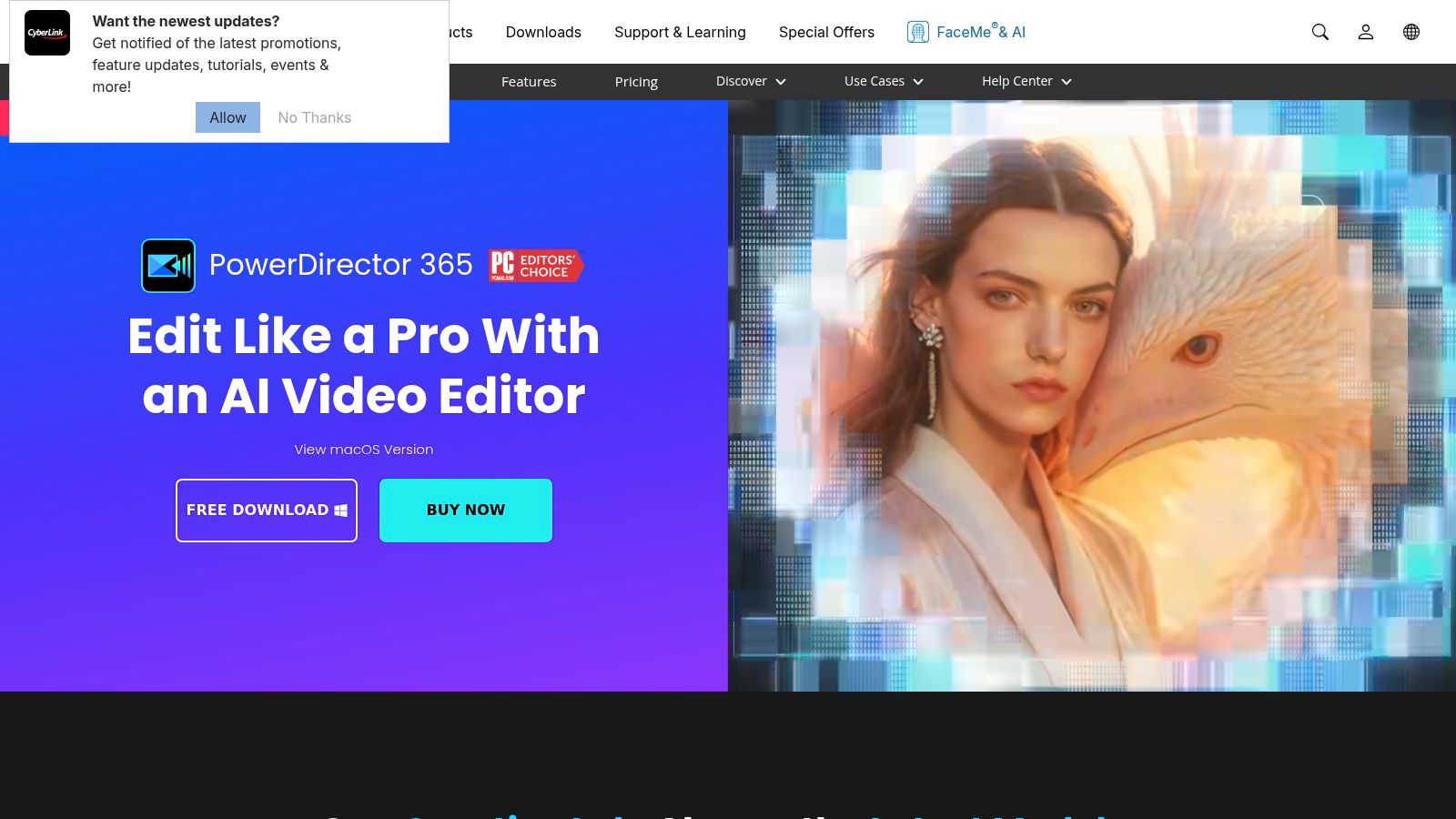Open the Features tab

pos(529,82)
